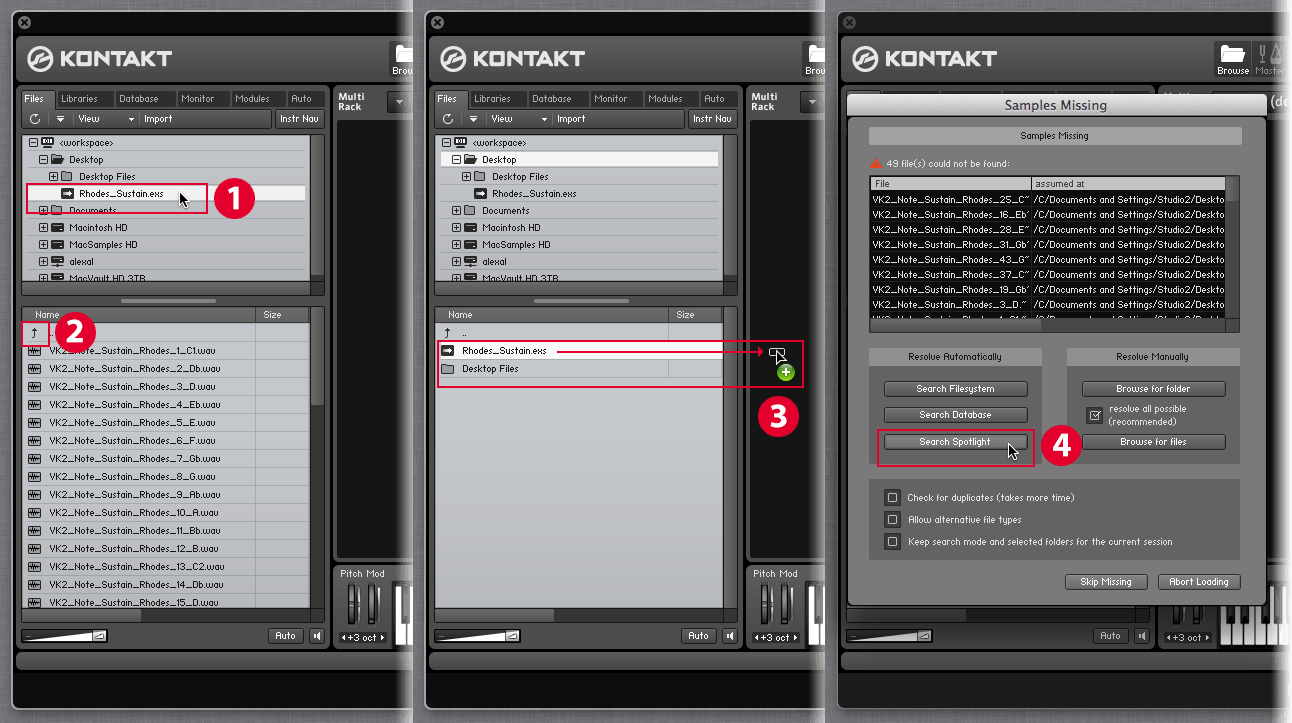Switch to Libraries tab in left panel

pos(83,99)
